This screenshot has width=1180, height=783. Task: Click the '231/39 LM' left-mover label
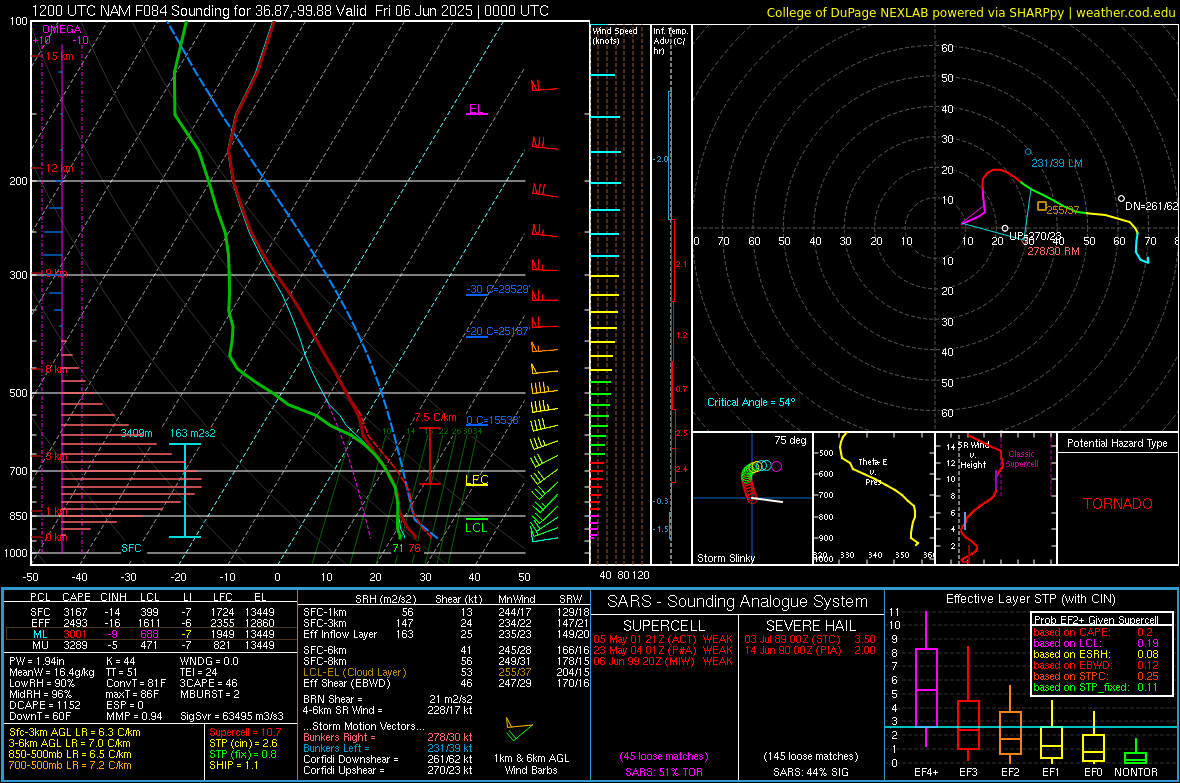1057,163
